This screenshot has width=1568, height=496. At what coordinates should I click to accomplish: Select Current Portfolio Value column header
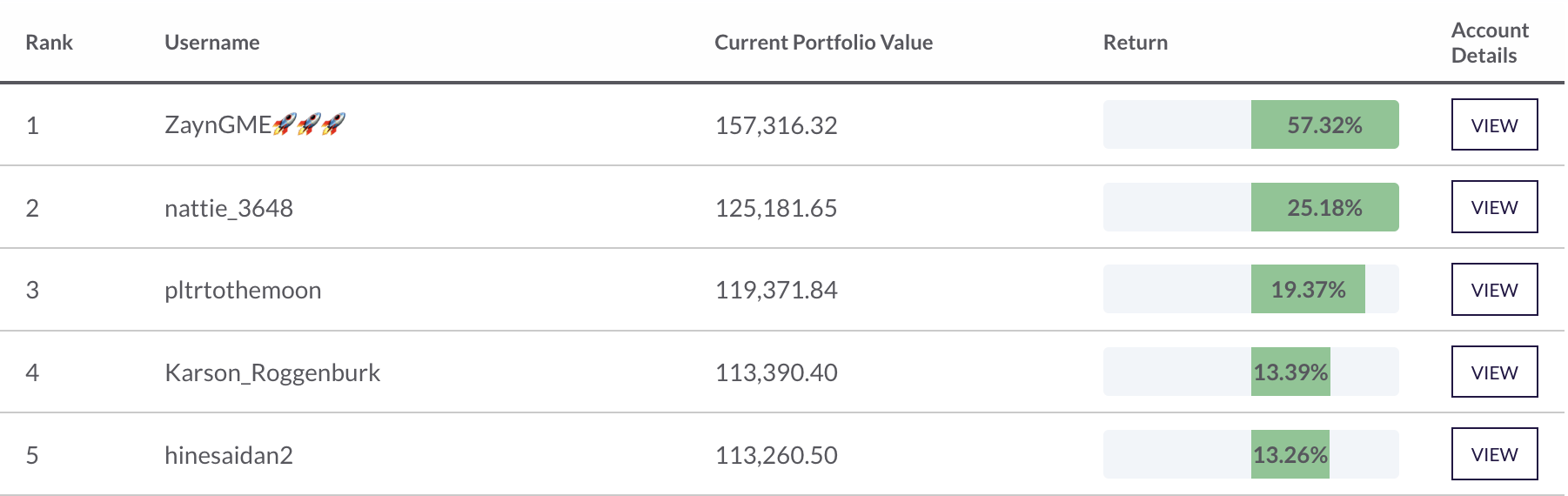tap(823, 43)
